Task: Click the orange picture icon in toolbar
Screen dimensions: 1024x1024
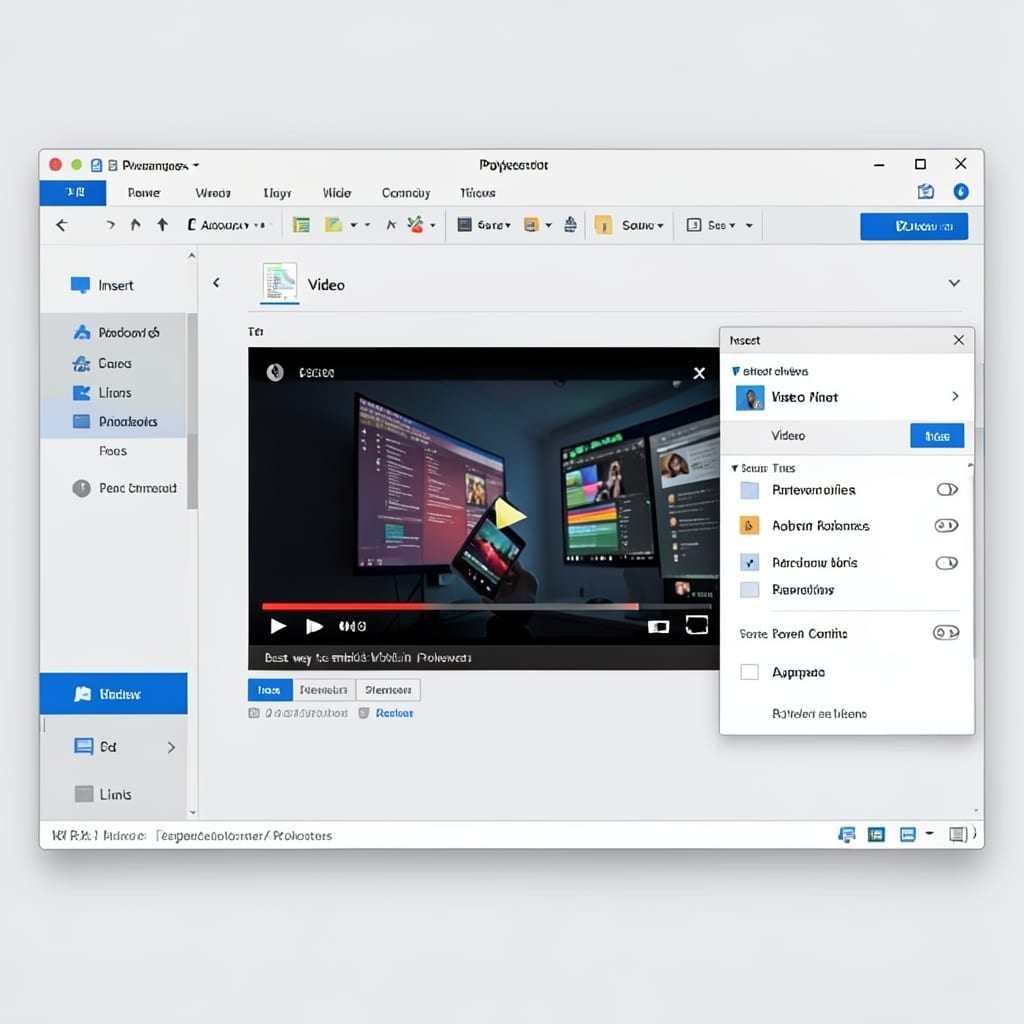Action: [x=532, y=225]
